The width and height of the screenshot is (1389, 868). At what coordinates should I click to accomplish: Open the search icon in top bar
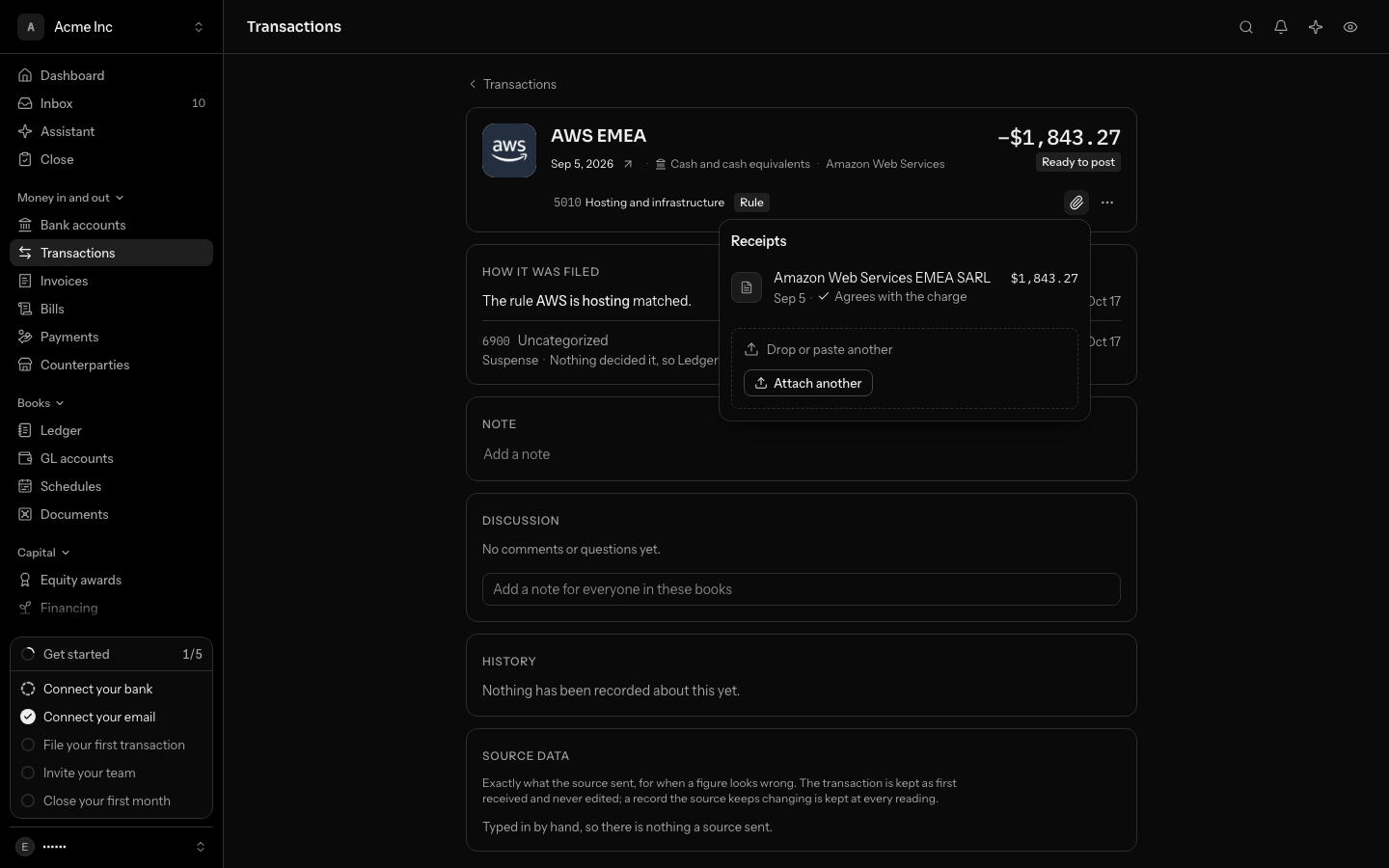[1246, 27]
